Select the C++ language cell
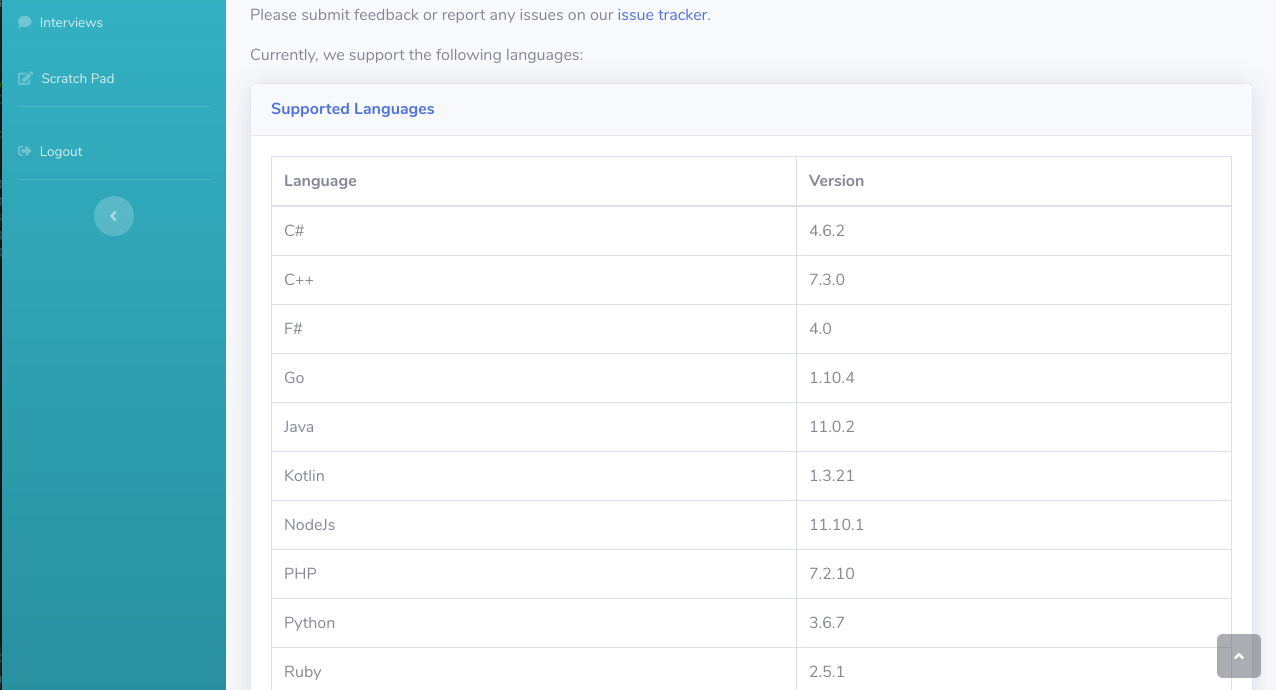The width and height of the screenshot is (1276, 690). (x=534, y=280)
